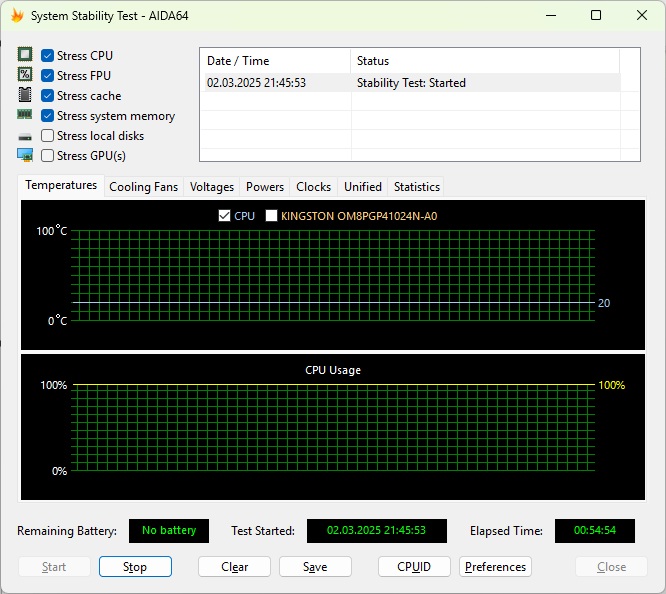
Task: Click the FPU percent icon
Action: [25, 76]
